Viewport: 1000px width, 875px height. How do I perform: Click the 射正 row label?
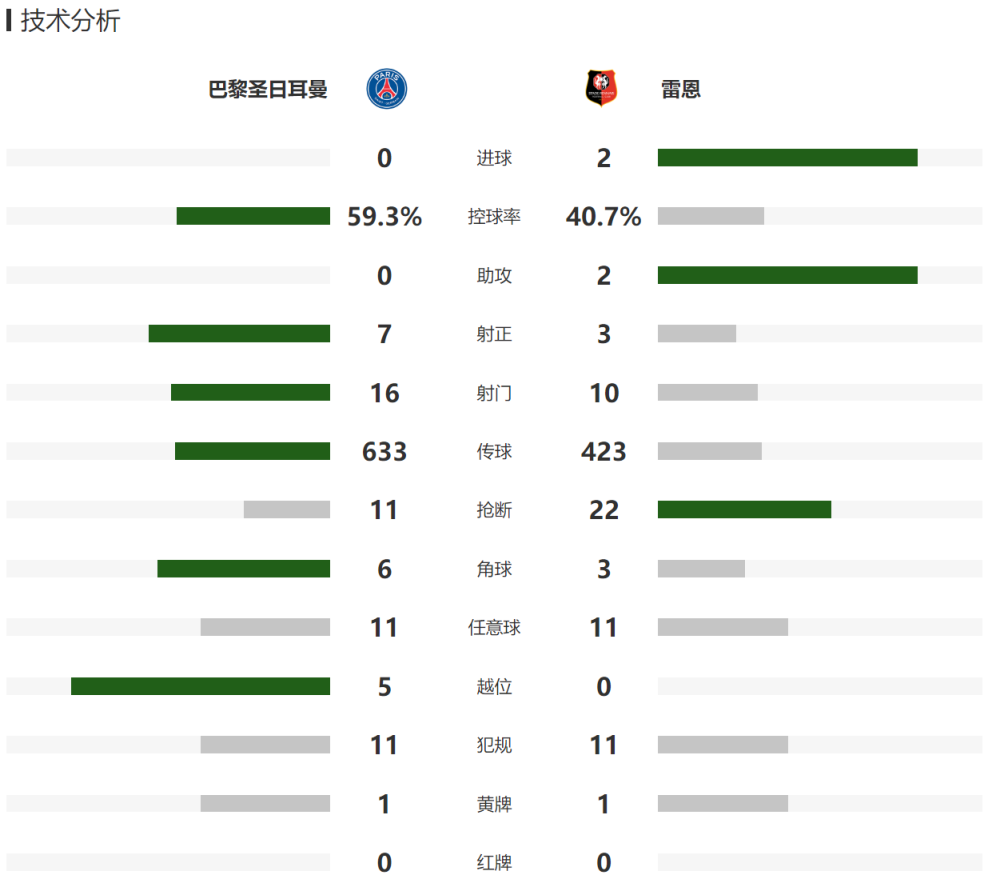pyautogui.click(x=494, y=334)
